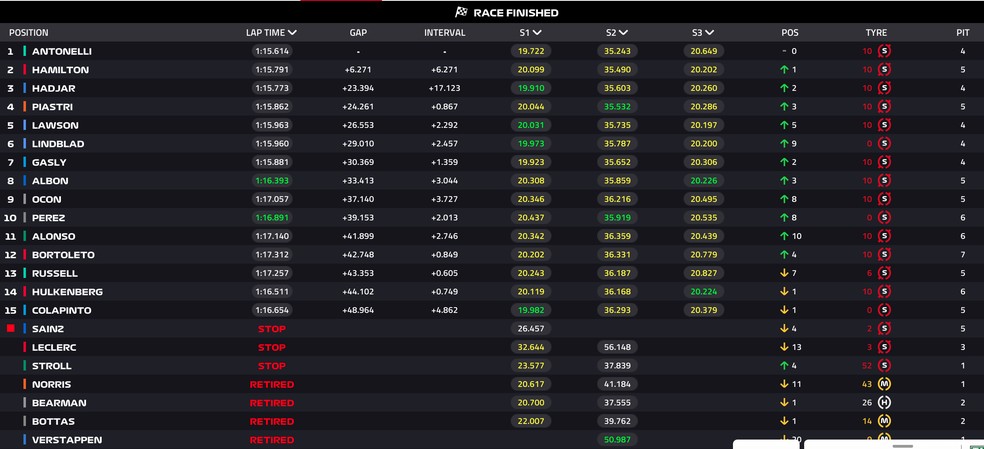Click Sainz's red STOP status
Screen dimensions: 984x449
[272, 329]
